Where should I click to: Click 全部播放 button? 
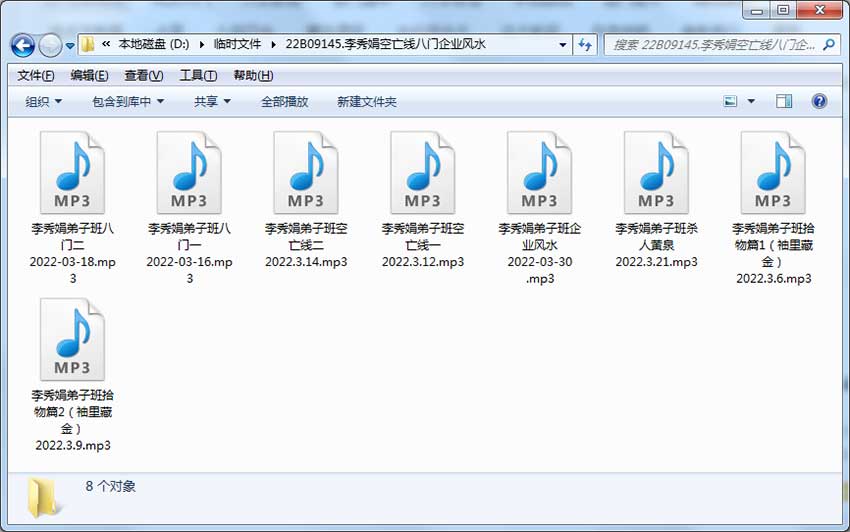pos(285,101)
